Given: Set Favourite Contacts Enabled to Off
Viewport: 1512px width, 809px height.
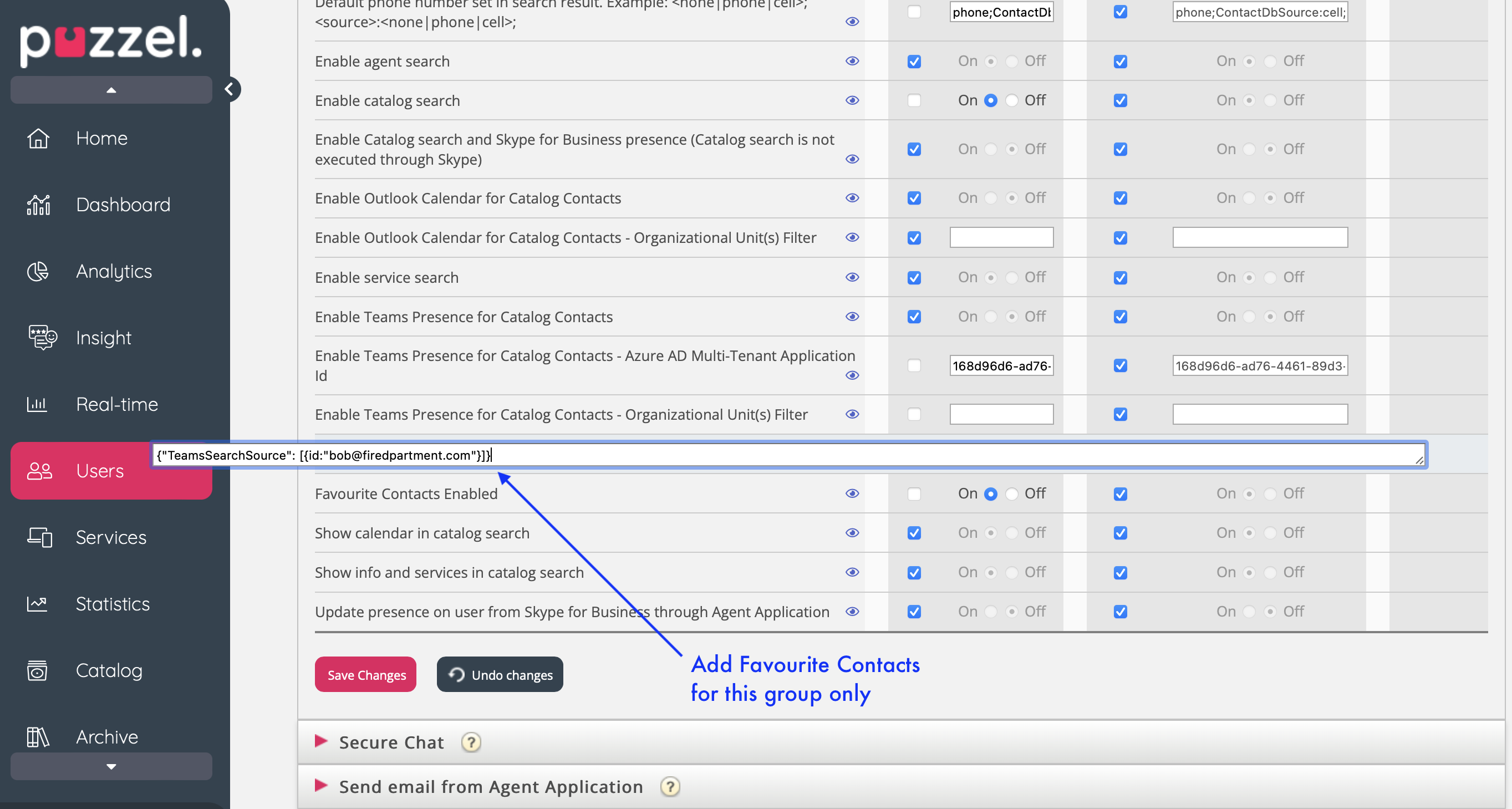Looking at the screenshot, I should 1011,493.
